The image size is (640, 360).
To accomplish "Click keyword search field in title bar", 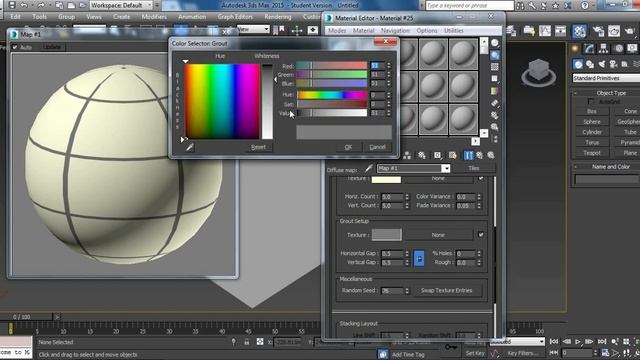I will (469, 5).
